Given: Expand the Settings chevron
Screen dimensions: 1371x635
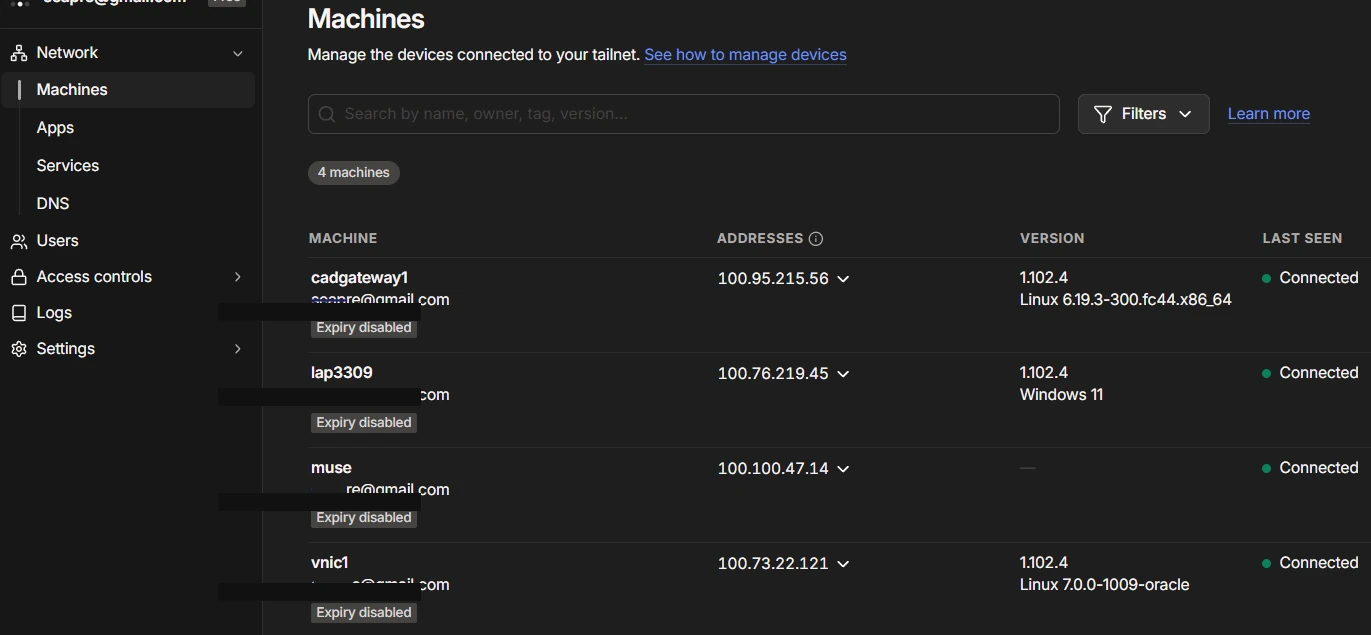Looking at the screenshot, I should [x=237, y=349].
